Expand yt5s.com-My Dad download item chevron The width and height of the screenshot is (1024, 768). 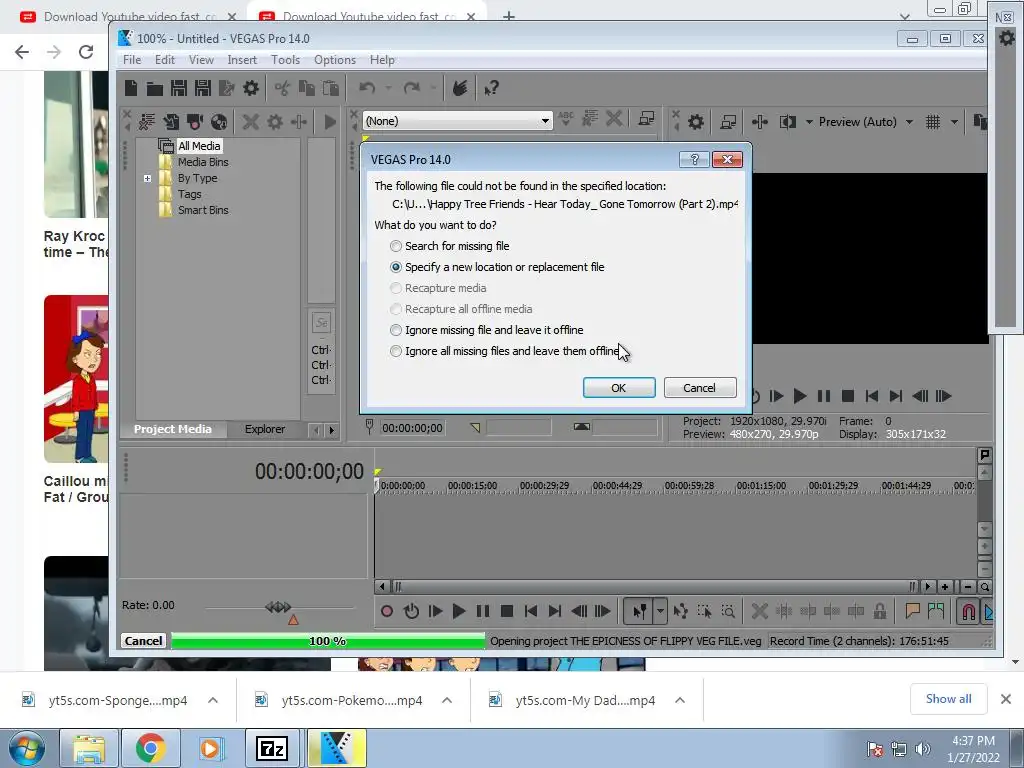click(680, 700)
